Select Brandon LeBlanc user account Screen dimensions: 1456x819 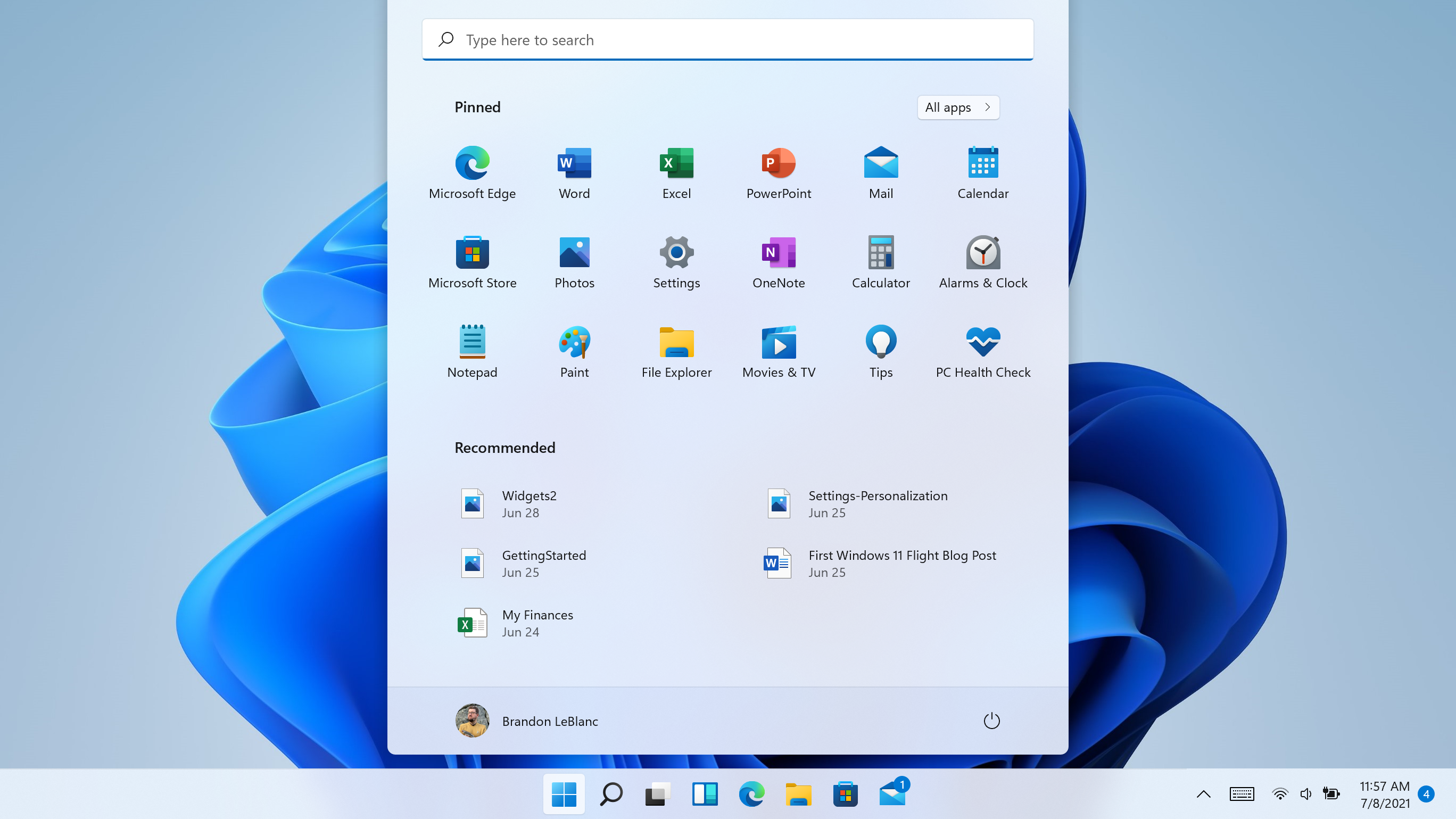coord(527,720)
